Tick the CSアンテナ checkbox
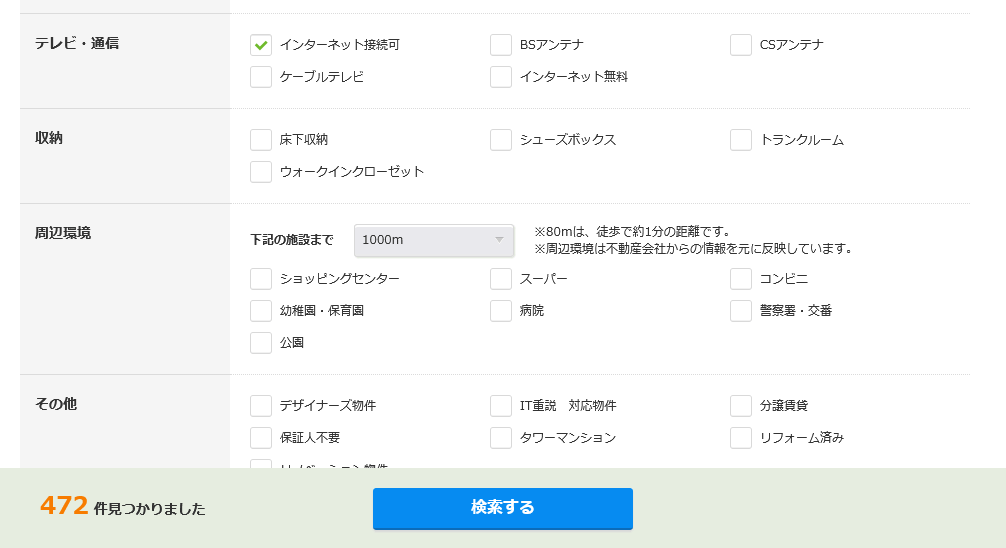Screen dimensions: 1006x548 pyautogui.click(x=741, y=45)
